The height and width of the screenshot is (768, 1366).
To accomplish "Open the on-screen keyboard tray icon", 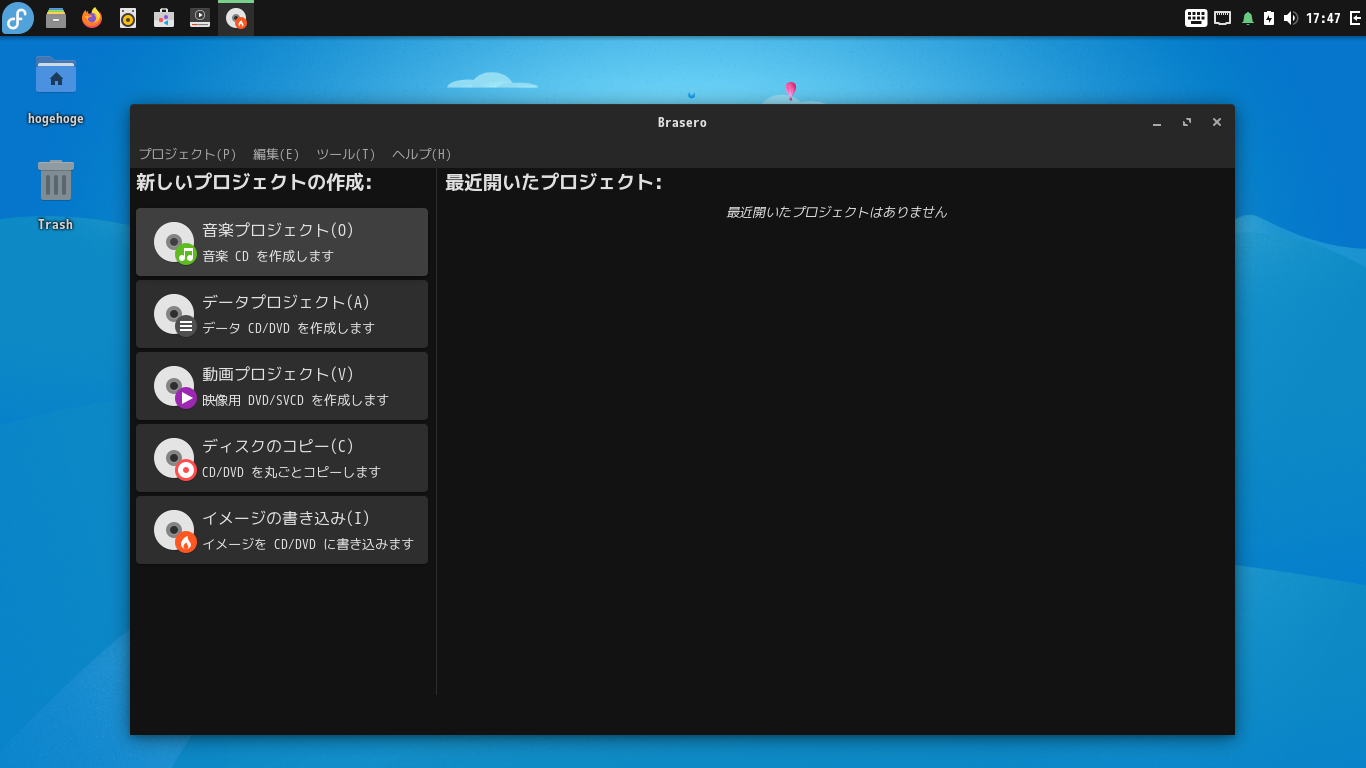I will pos(1196,18).
